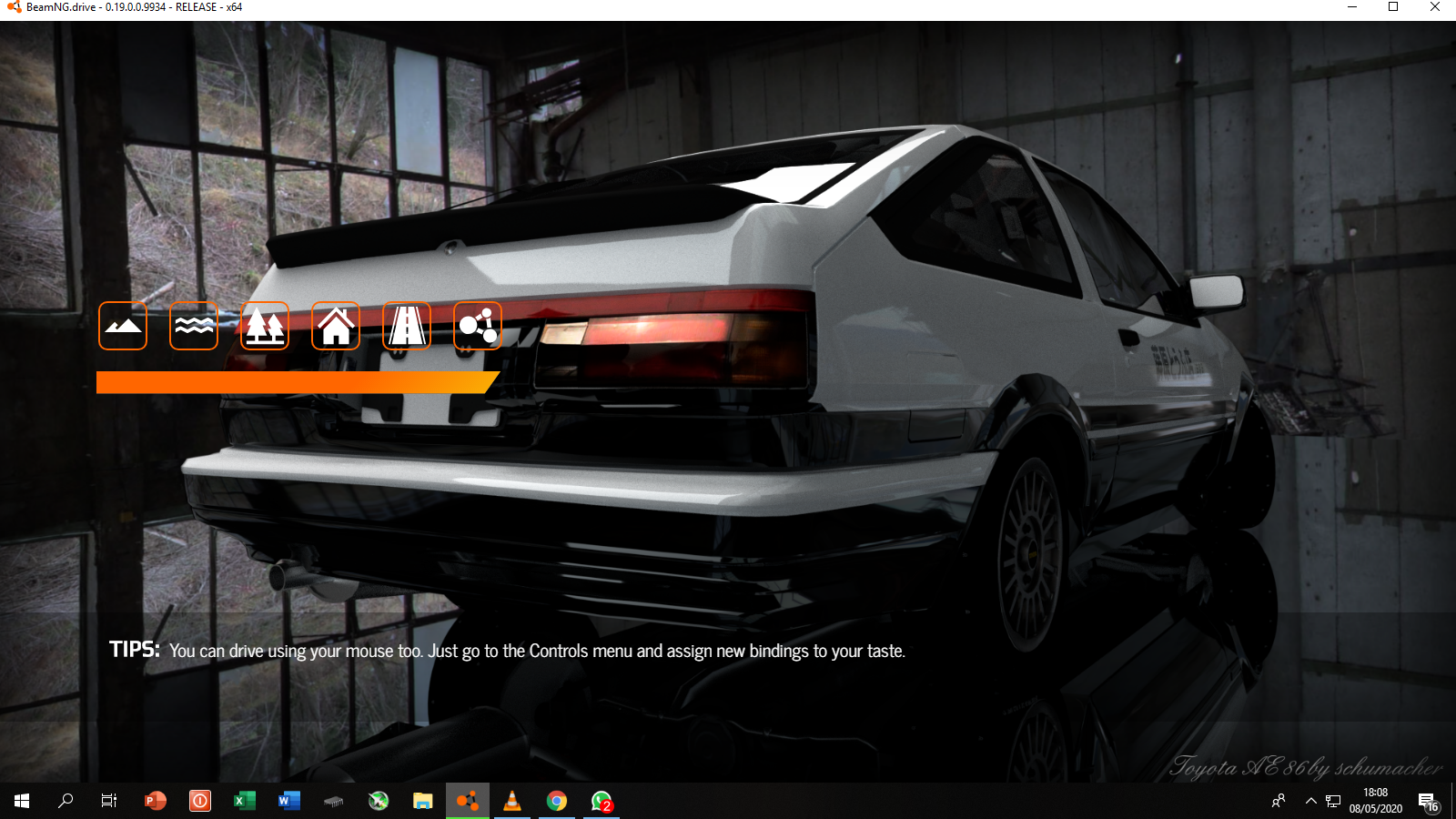1456x819 pixels.
Task: Click the orange loading progress bar
Action: click(x=298, y=382)
